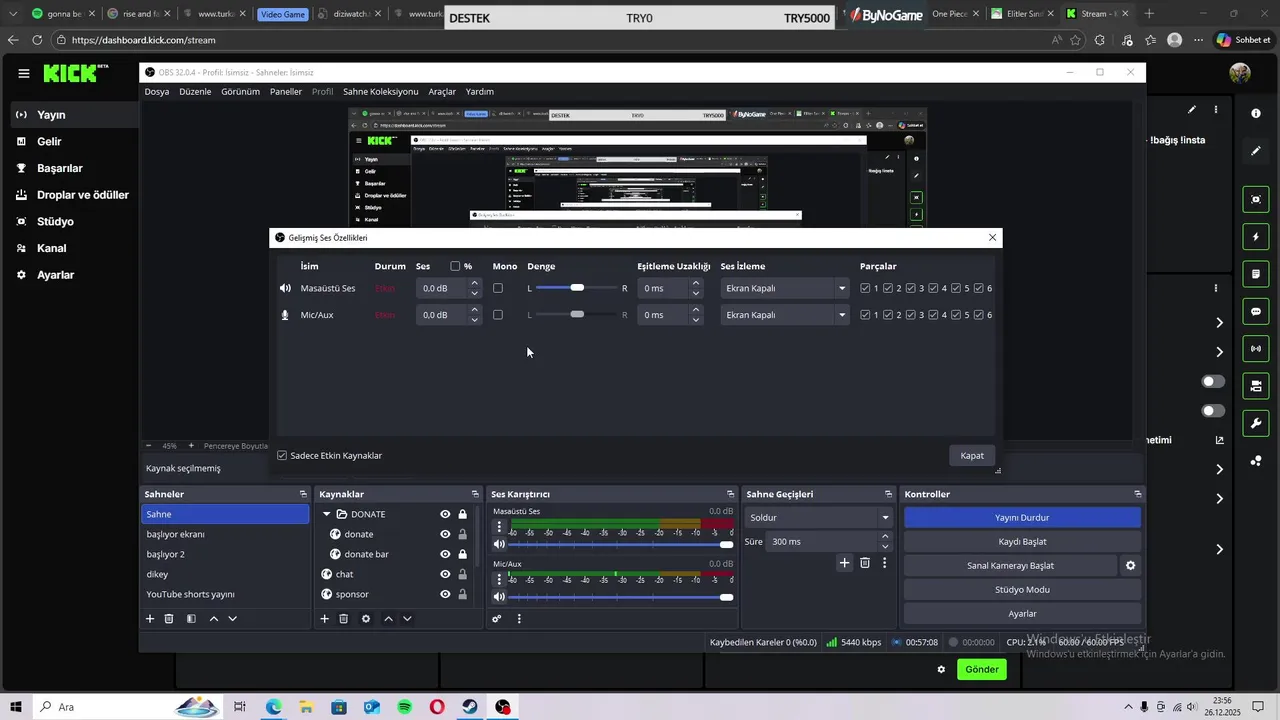
Task: Move source up in the Kaynaklar toolbar
Action: tap(389, 619)
